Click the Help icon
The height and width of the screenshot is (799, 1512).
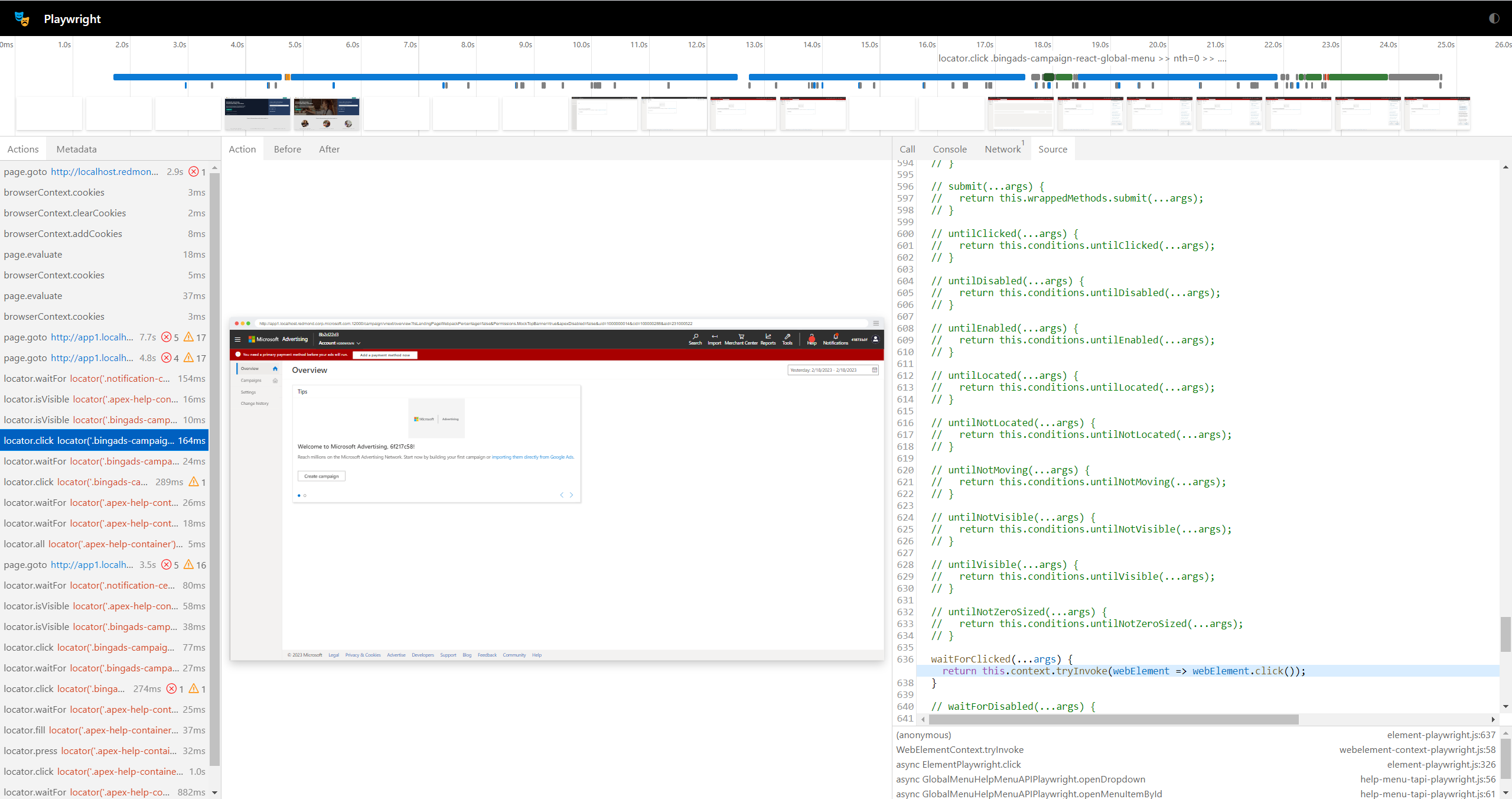tap(812, 337)
